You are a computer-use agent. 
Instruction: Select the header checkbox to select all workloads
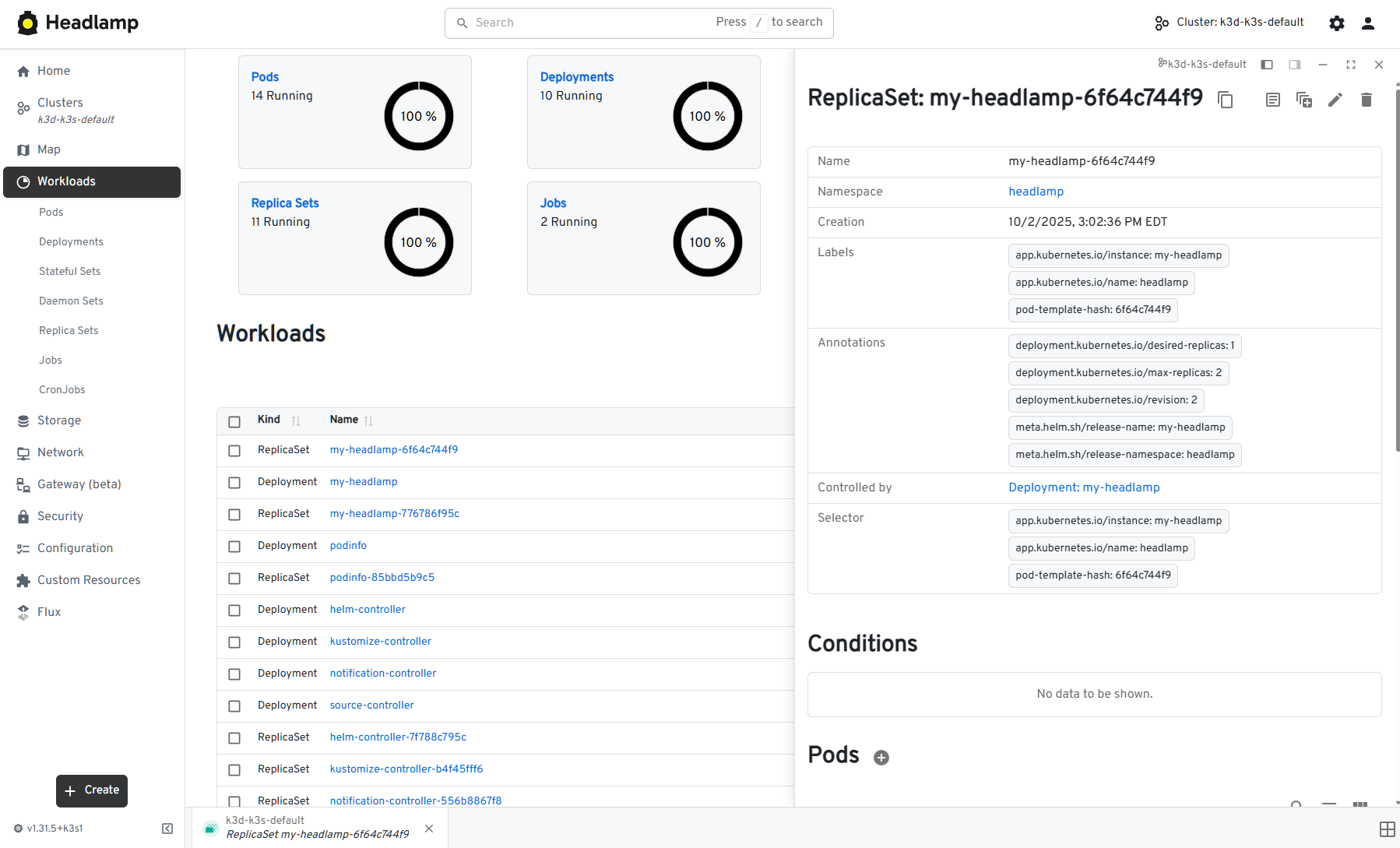tap(234, 421)
